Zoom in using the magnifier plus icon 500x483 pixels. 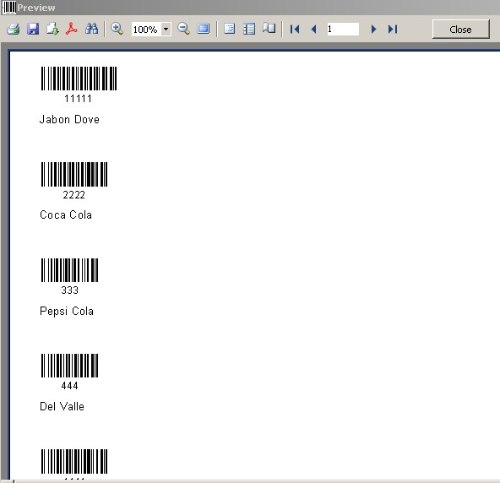[x=117, y=29]
